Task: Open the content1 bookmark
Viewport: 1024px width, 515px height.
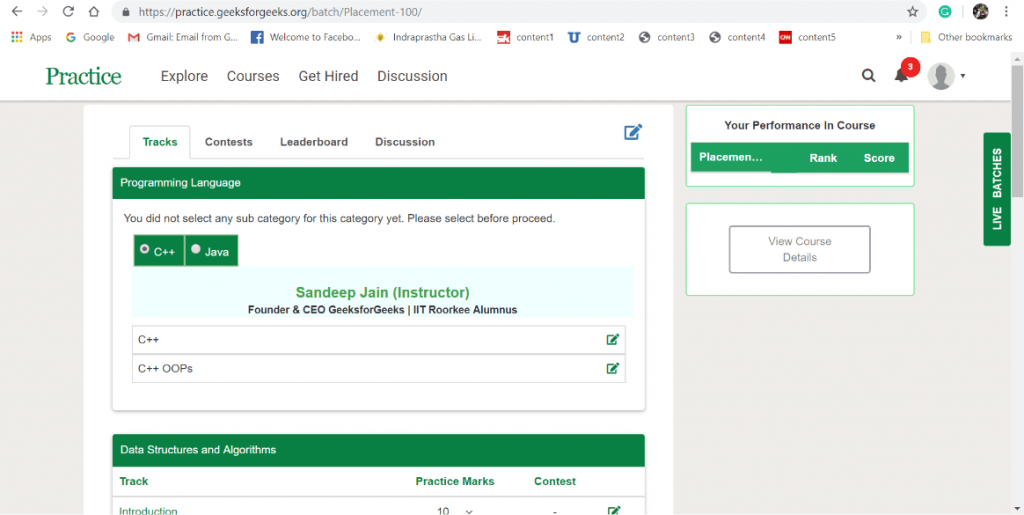Action: (x=525, y=37)
